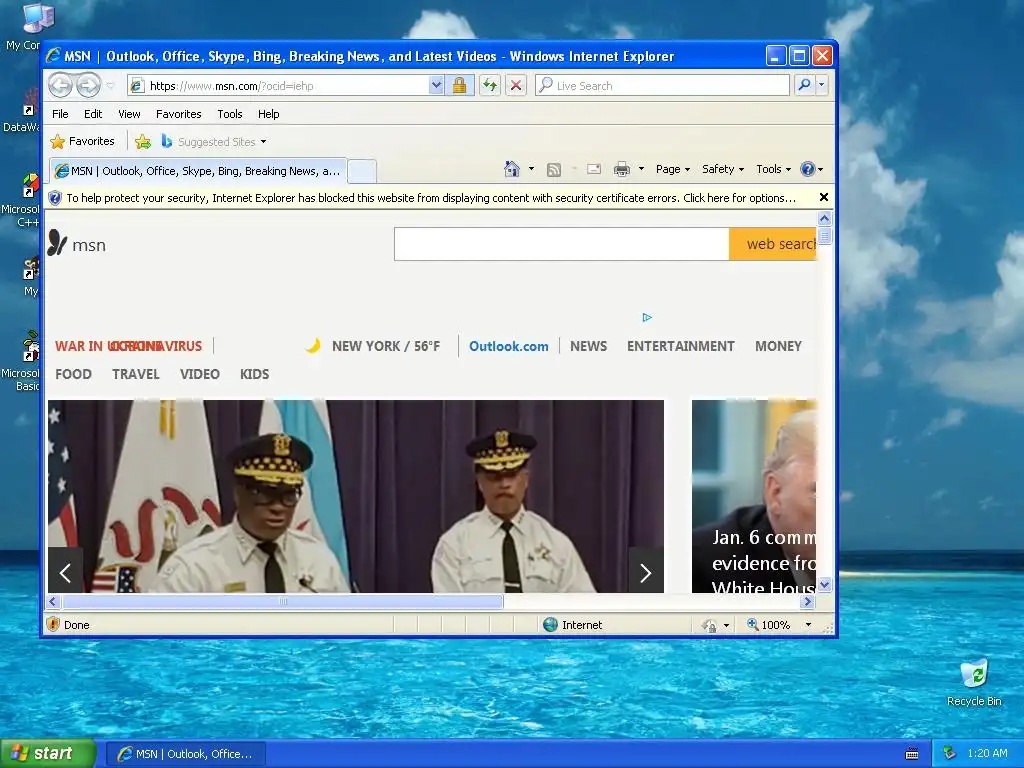
Task: Select the MSN browser tab
Action: coord(198,171)
